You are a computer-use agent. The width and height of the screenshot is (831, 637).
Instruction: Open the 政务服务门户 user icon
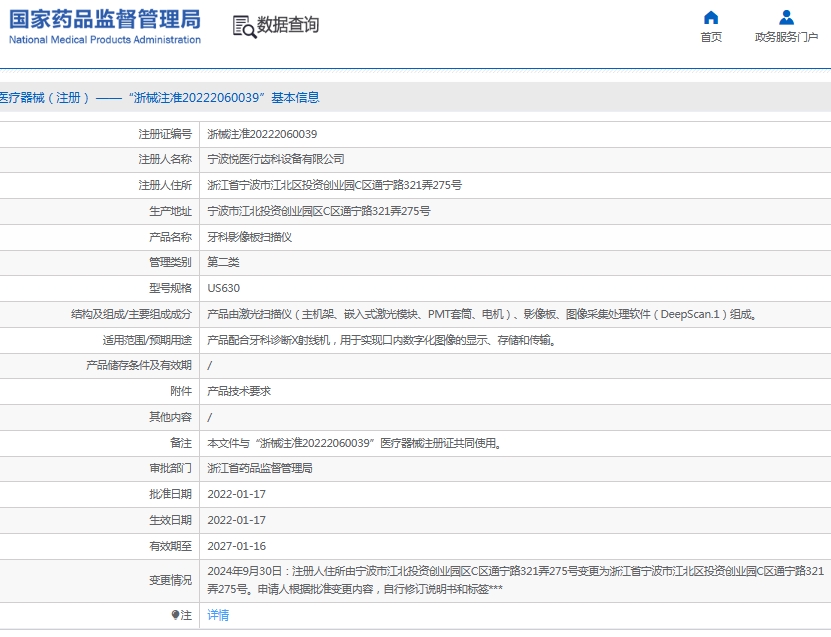pos(786,18)
